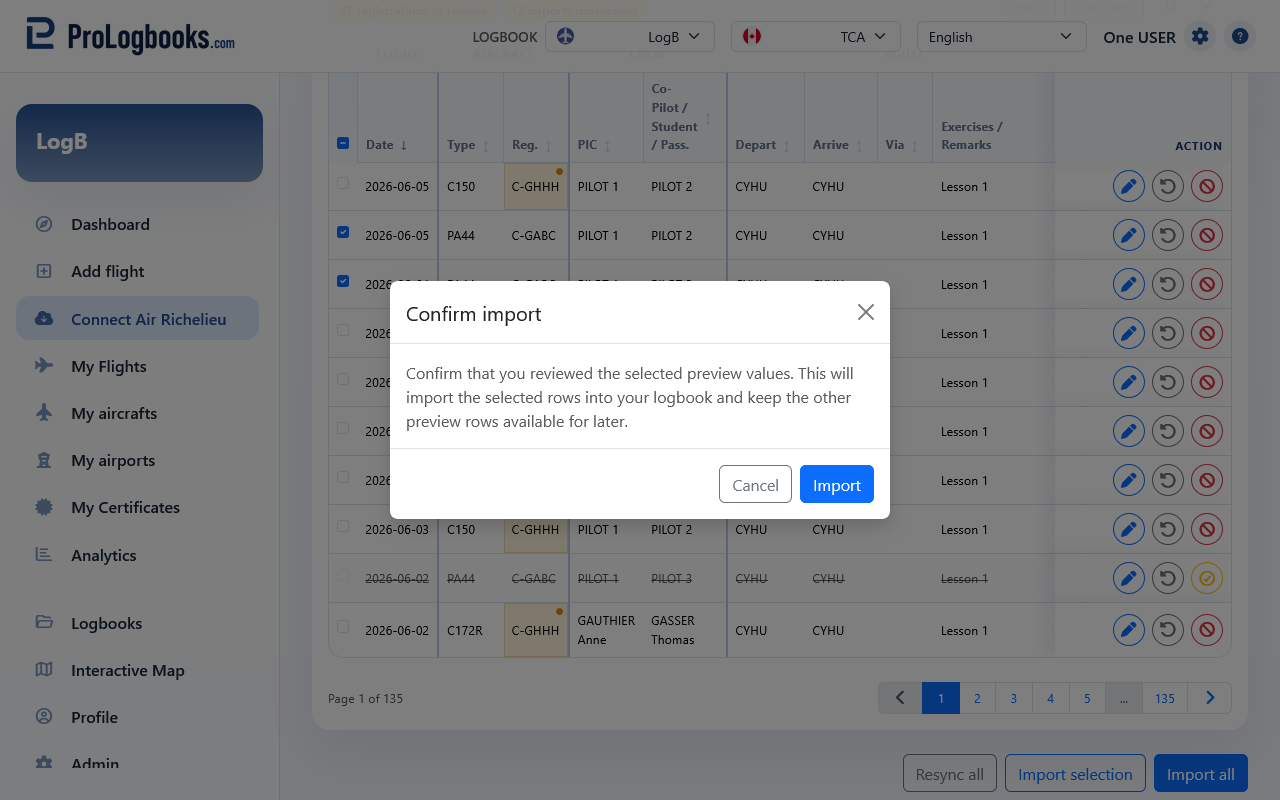Close the Confirm import dialog with X
This screenshot has height=800, width=1280.
tap(866, 312)
